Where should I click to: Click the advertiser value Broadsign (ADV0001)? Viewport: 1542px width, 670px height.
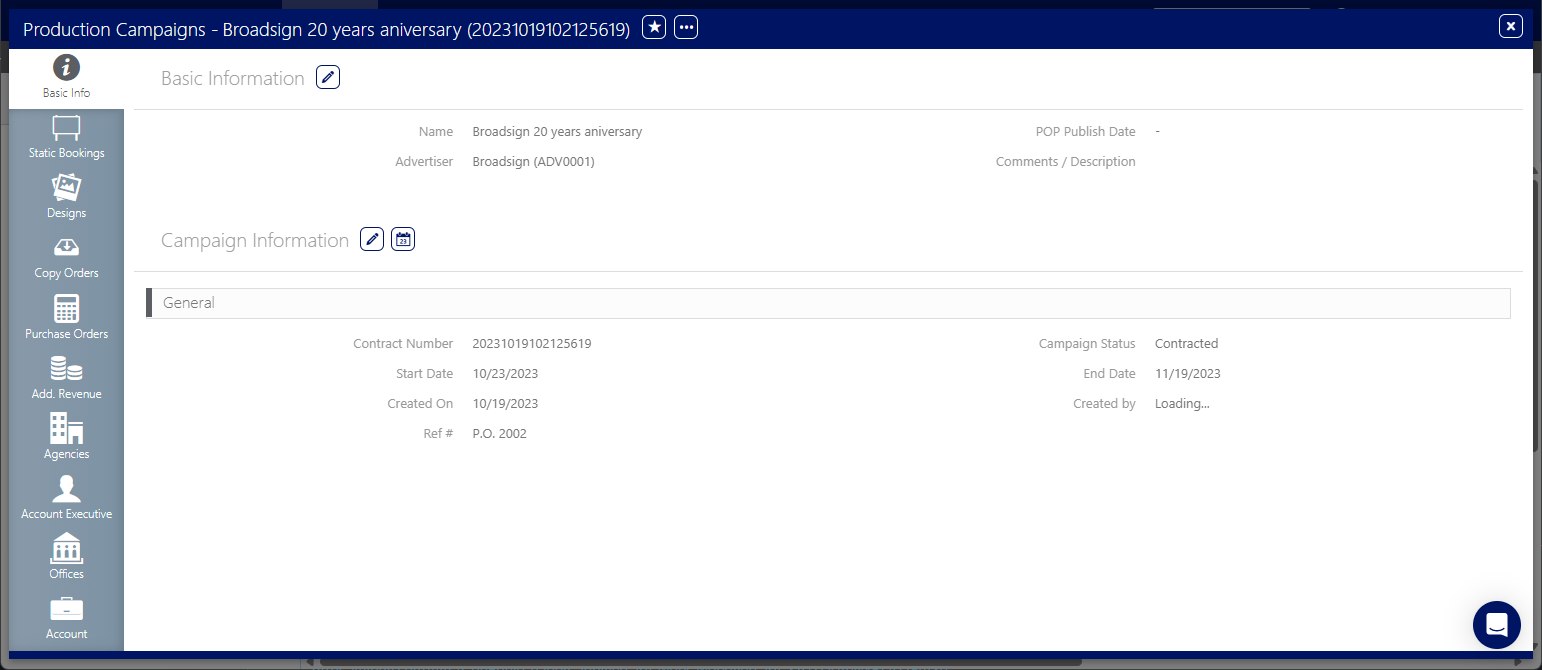[533, 162]
